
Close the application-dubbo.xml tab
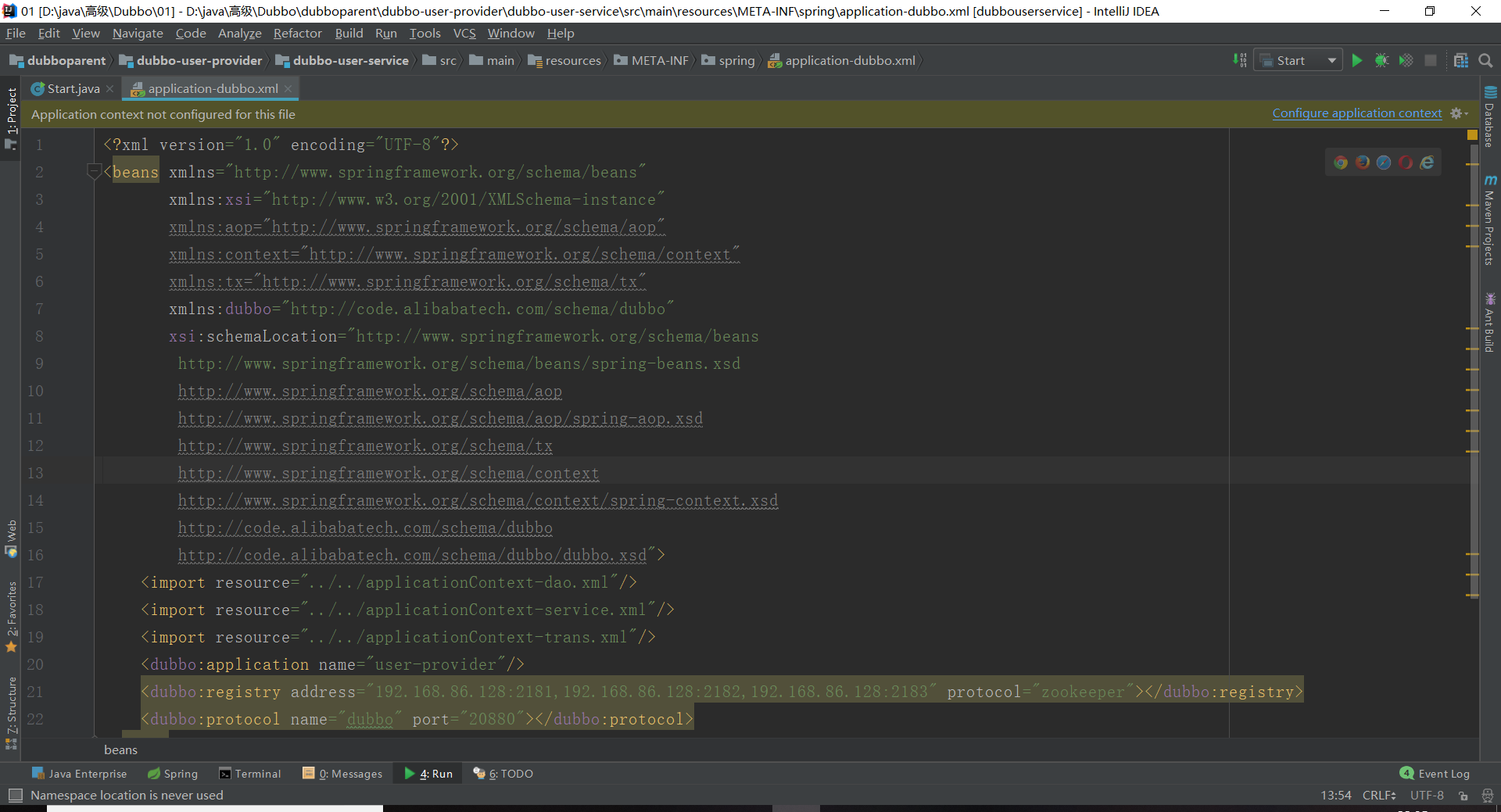coord(288,88)
